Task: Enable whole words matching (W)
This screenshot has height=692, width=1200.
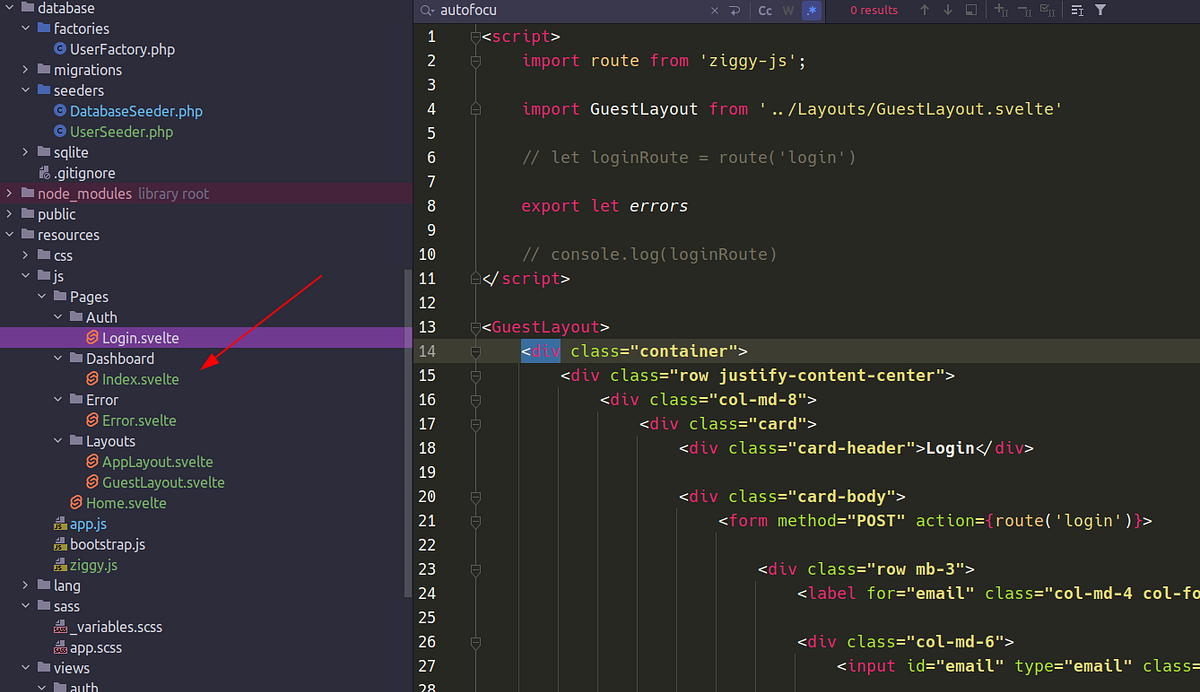Action: (789, 11)
